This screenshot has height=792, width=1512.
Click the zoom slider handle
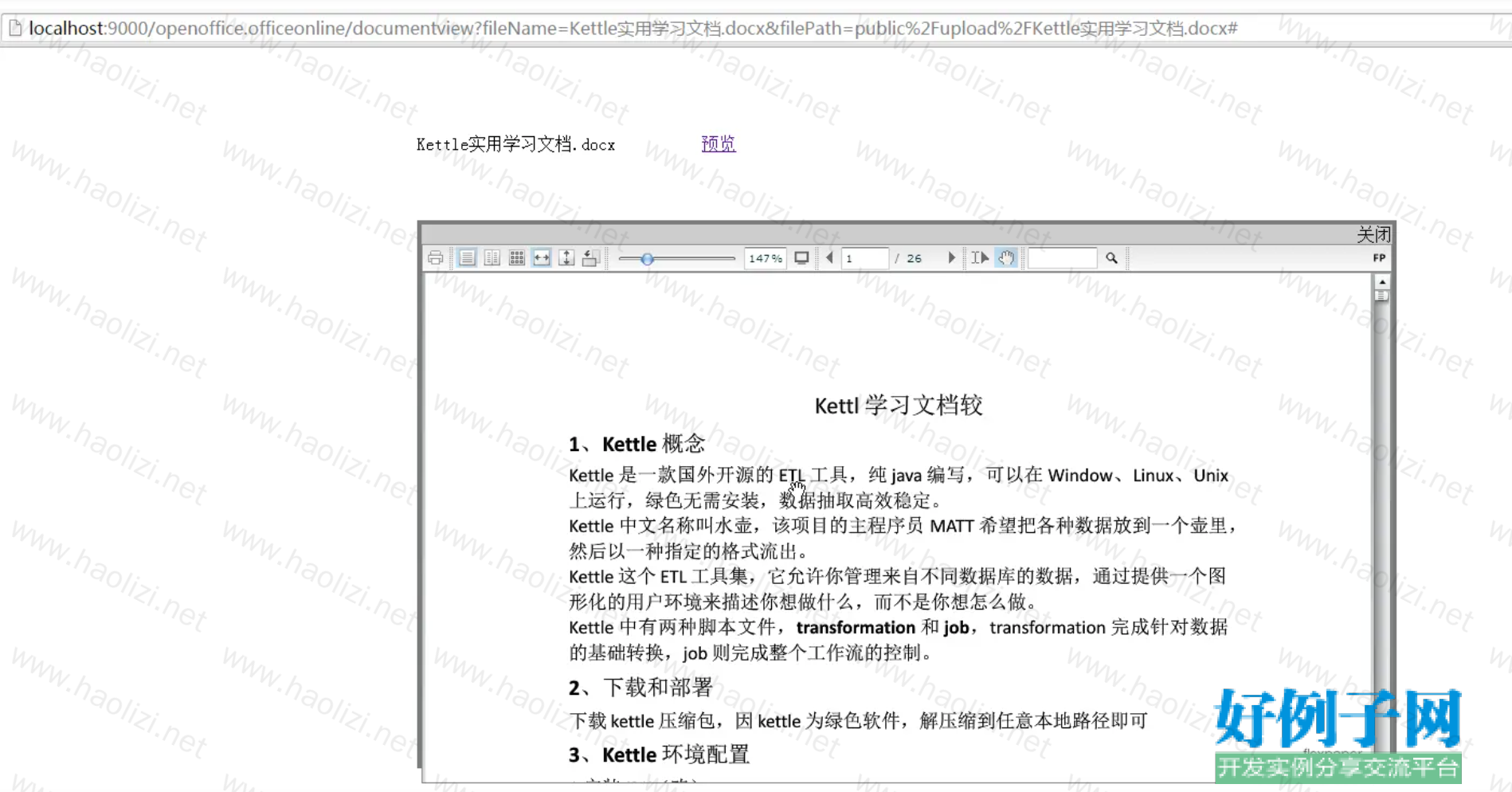(x=648, y=259)
